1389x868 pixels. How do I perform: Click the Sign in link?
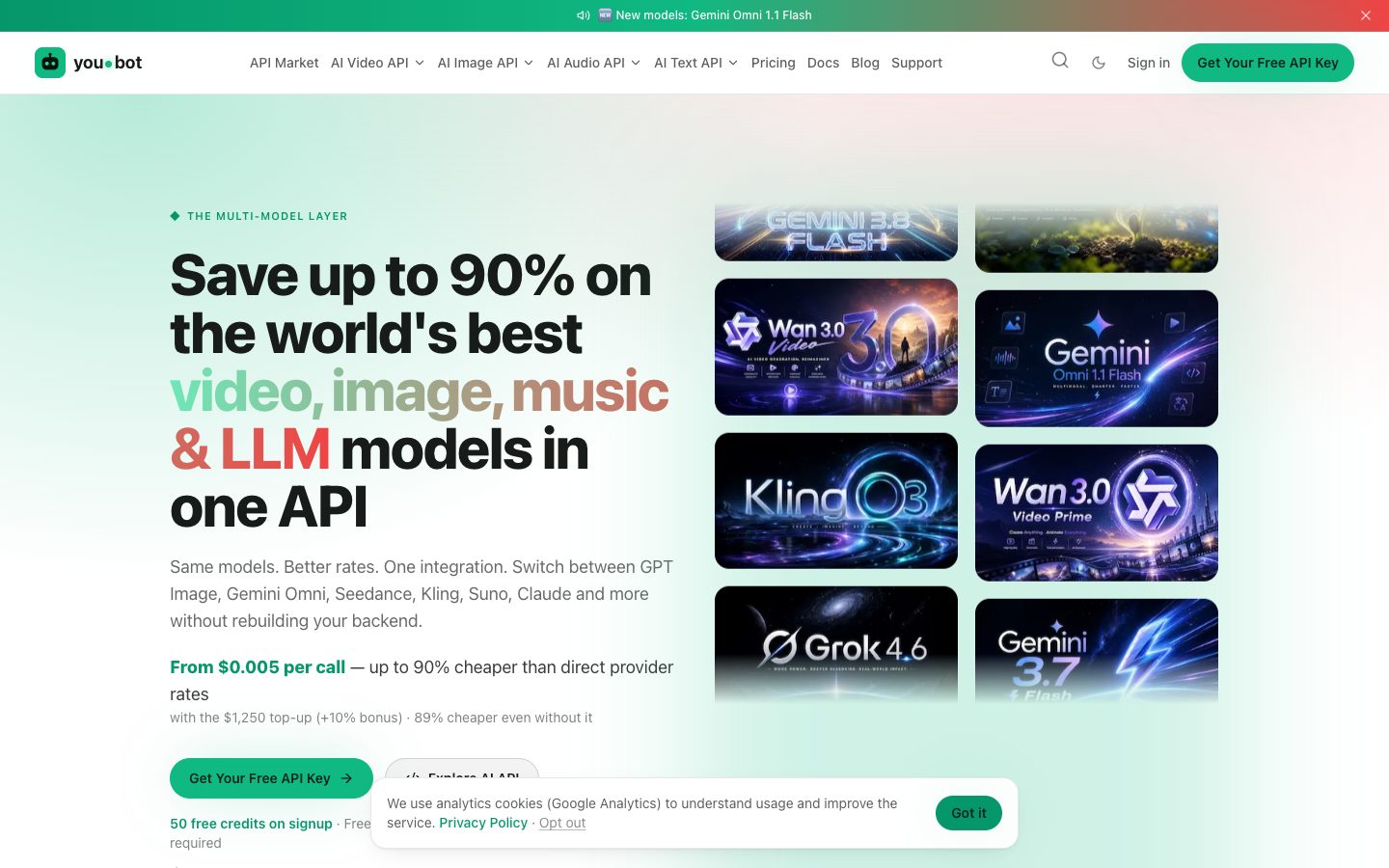(1148, 63)
